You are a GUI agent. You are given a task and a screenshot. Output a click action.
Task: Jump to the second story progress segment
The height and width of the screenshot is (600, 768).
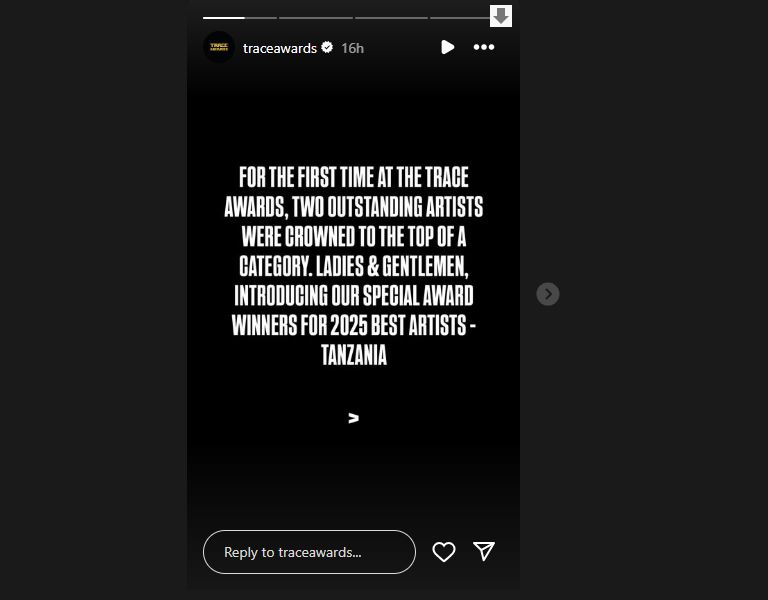[316, 18]
